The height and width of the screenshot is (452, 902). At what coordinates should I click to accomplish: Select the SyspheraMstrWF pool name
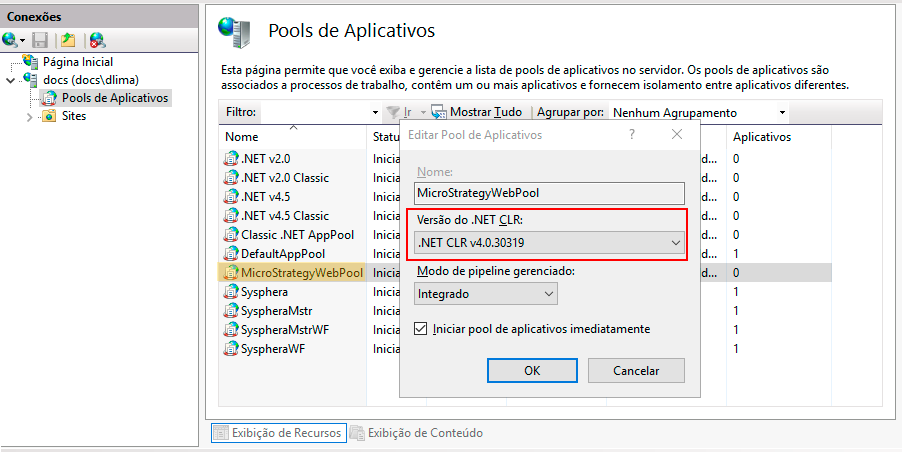[285, 330]
